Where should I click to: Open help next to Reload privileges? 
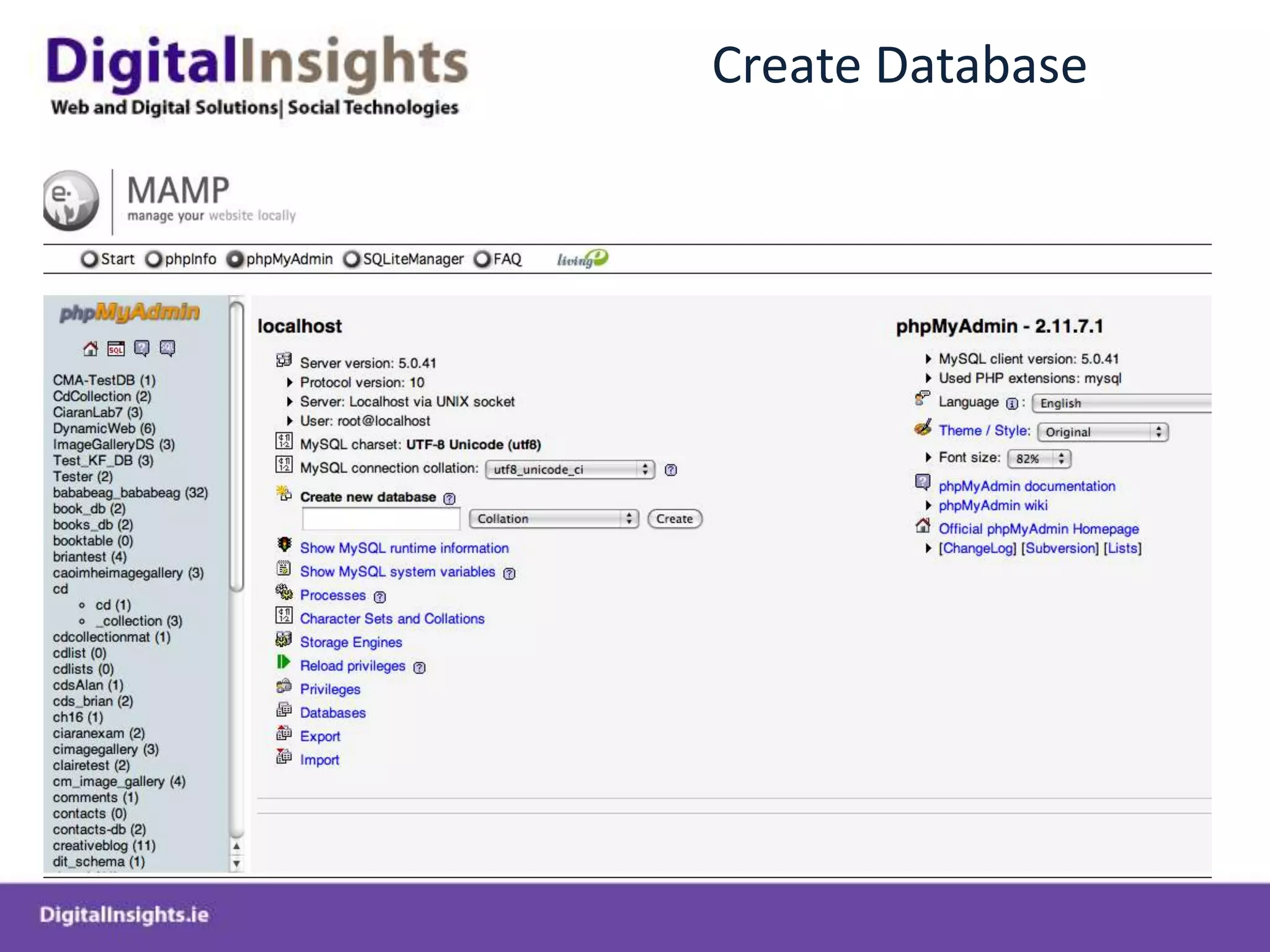click(419, 668)
